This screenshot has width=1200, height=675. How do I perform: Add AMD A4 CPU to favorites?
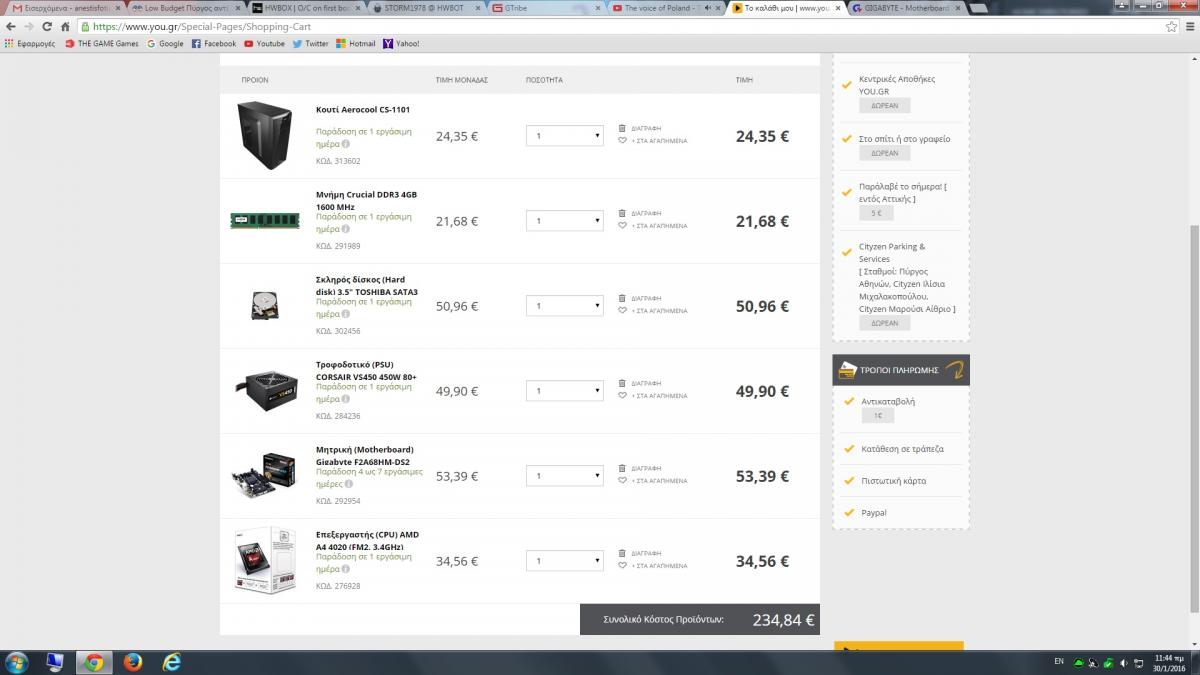(x=622, y=566)
